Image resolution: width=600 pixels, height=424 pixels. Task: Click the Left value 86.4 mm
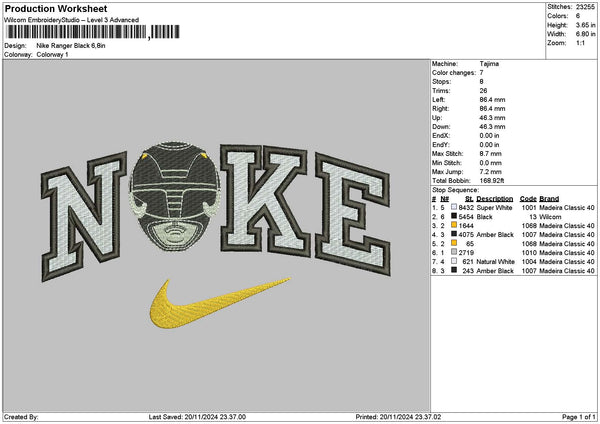pos(492,99)
